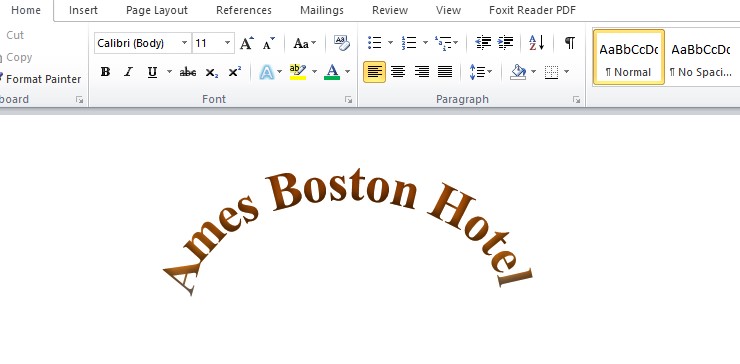Switch to the Home tab

click(x=25, y=10)
